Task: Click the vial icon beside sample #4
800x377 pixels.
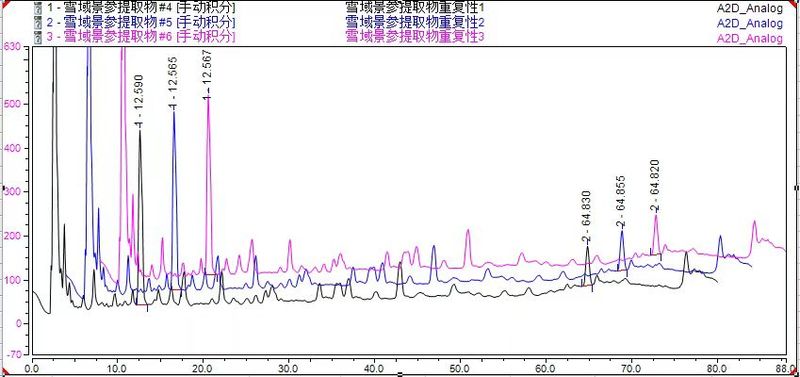Action: pos(37,9)
